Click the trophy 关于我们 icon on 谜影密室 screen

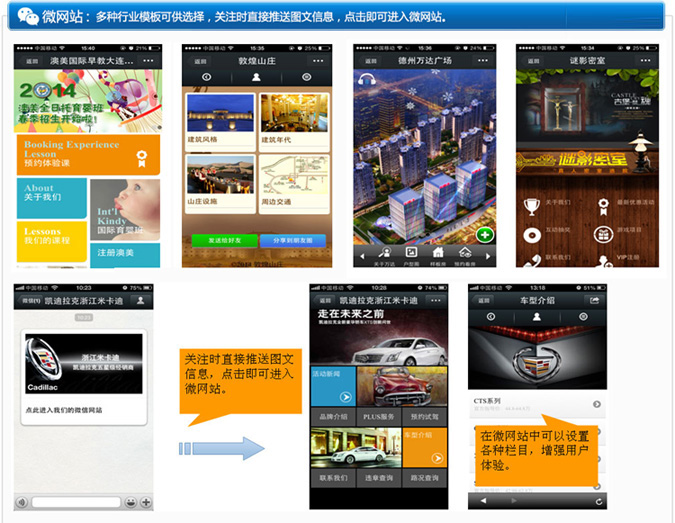532,207
